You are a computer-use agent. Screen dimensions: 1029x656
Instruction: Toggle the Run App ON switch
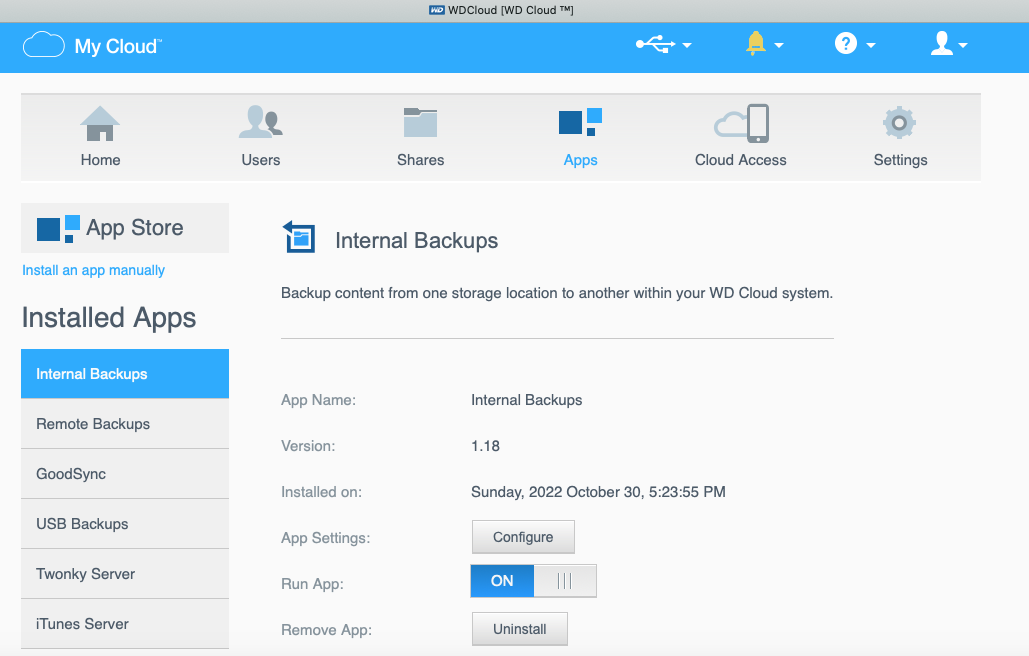click(534, 581)
